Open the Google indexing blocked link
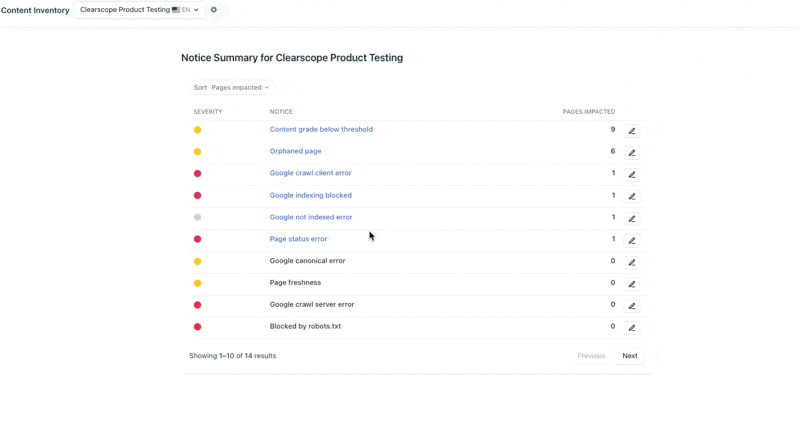Image resolution: width=800 pixels, height=430 pixels. tap(310, 195)
